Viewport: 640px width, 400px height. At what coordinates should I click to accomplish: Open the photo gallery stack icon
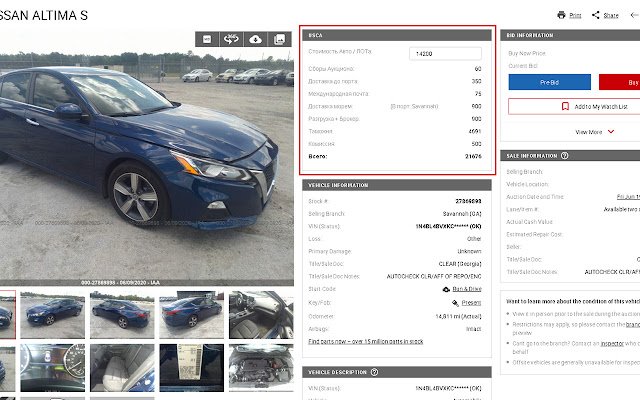(x=280, y=39)
